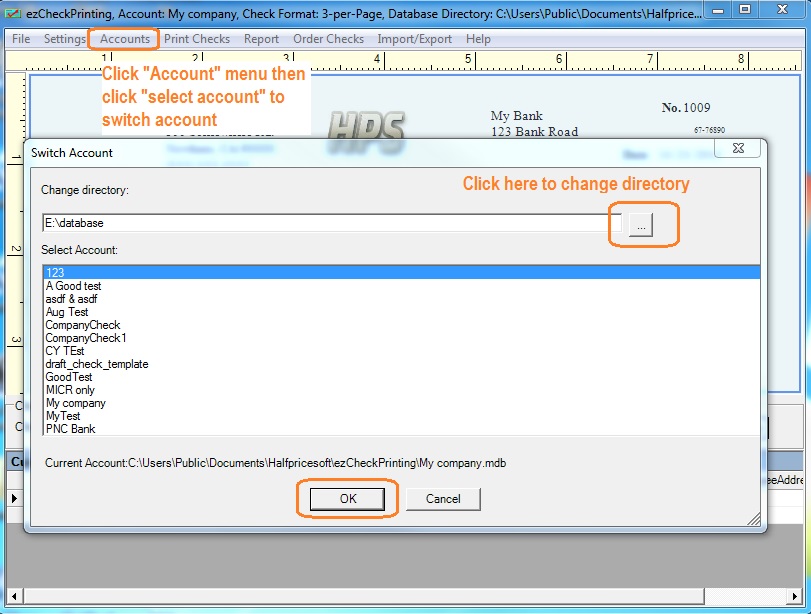Screen dimensions: 811x614
Task: Select 'PNC Bank' account entry
Action: coord(71,429)
